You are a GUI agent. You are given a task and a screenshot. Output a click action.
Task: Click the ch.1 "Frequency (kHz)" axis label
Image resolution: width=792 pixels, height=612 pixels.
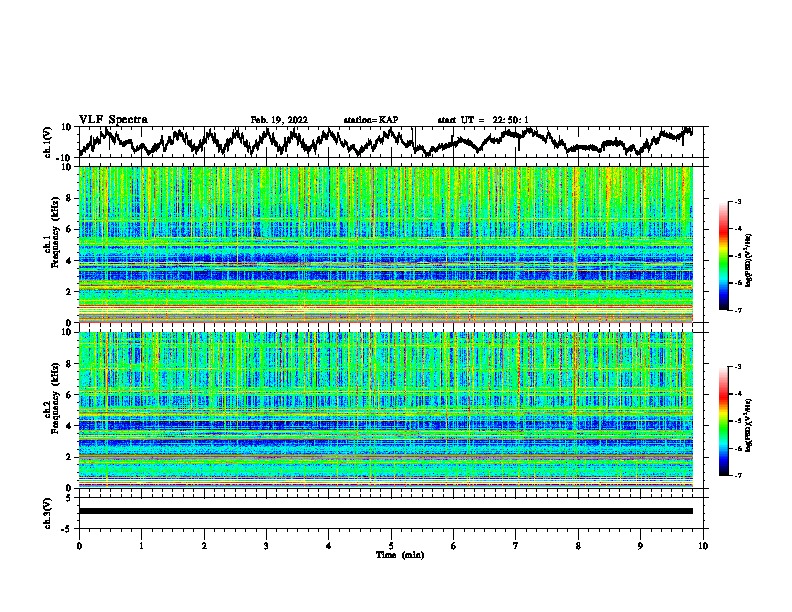click(54, 233)
